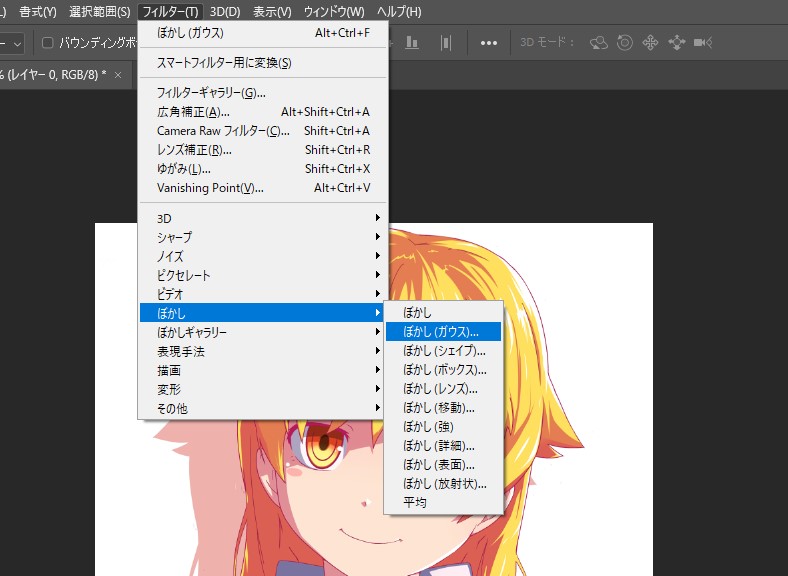Choose ぼかし (ボックス)...
The width and height of the screenshot is (788, 576).
pyautogui.click(x=443, y=370)
